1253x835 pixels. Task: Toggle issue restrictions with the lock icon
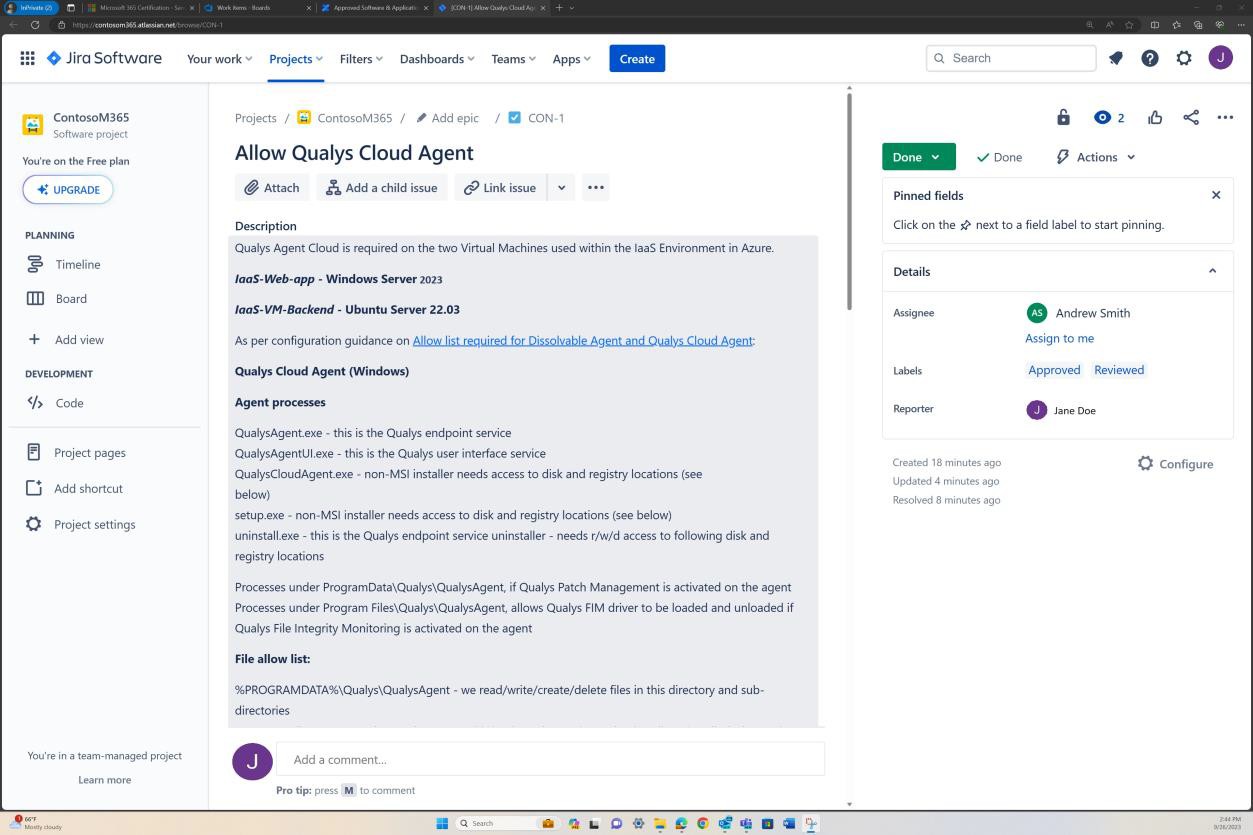point(1062,117)
